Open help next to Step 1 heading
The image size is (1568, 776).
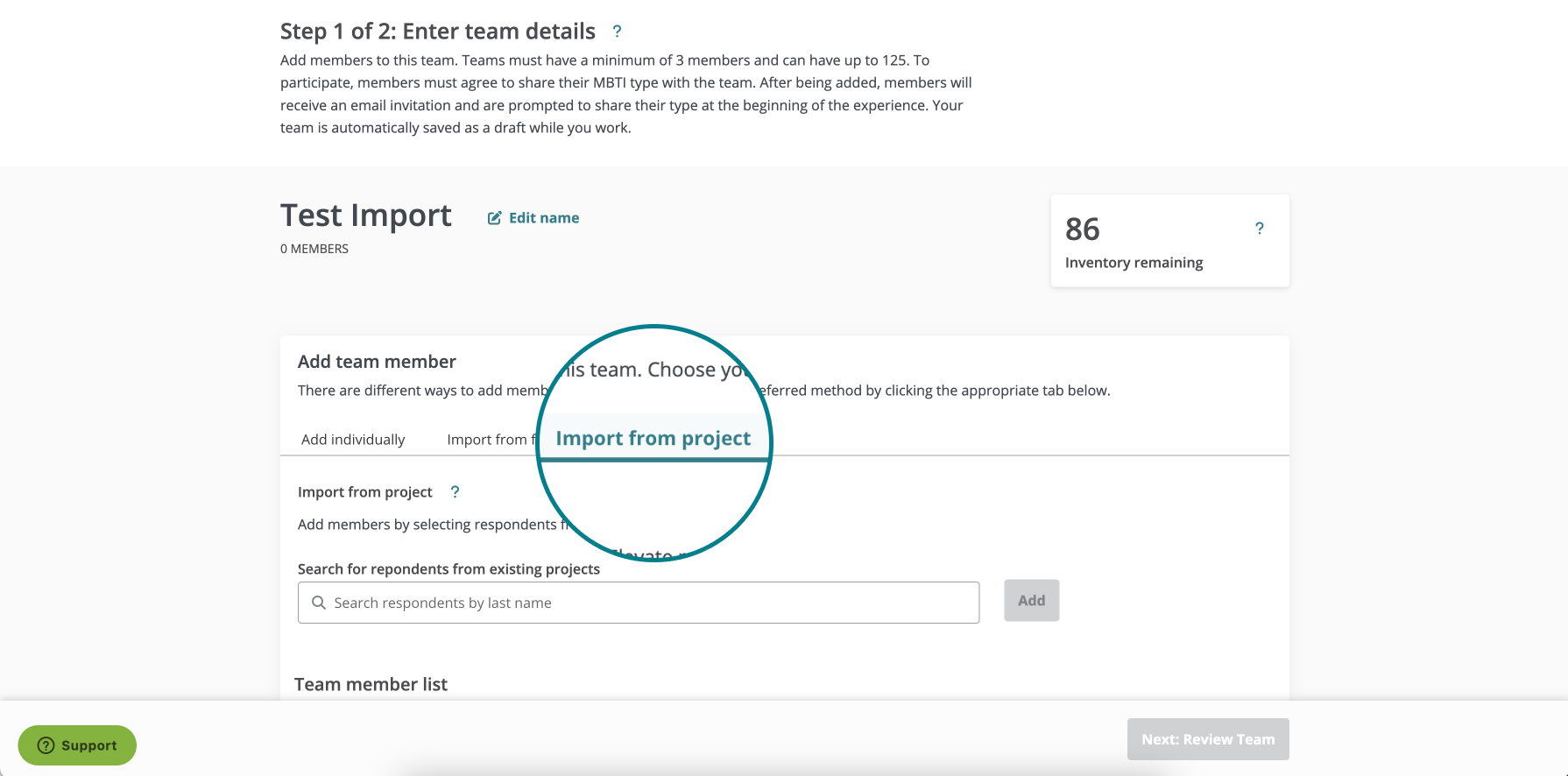(618, 32)
